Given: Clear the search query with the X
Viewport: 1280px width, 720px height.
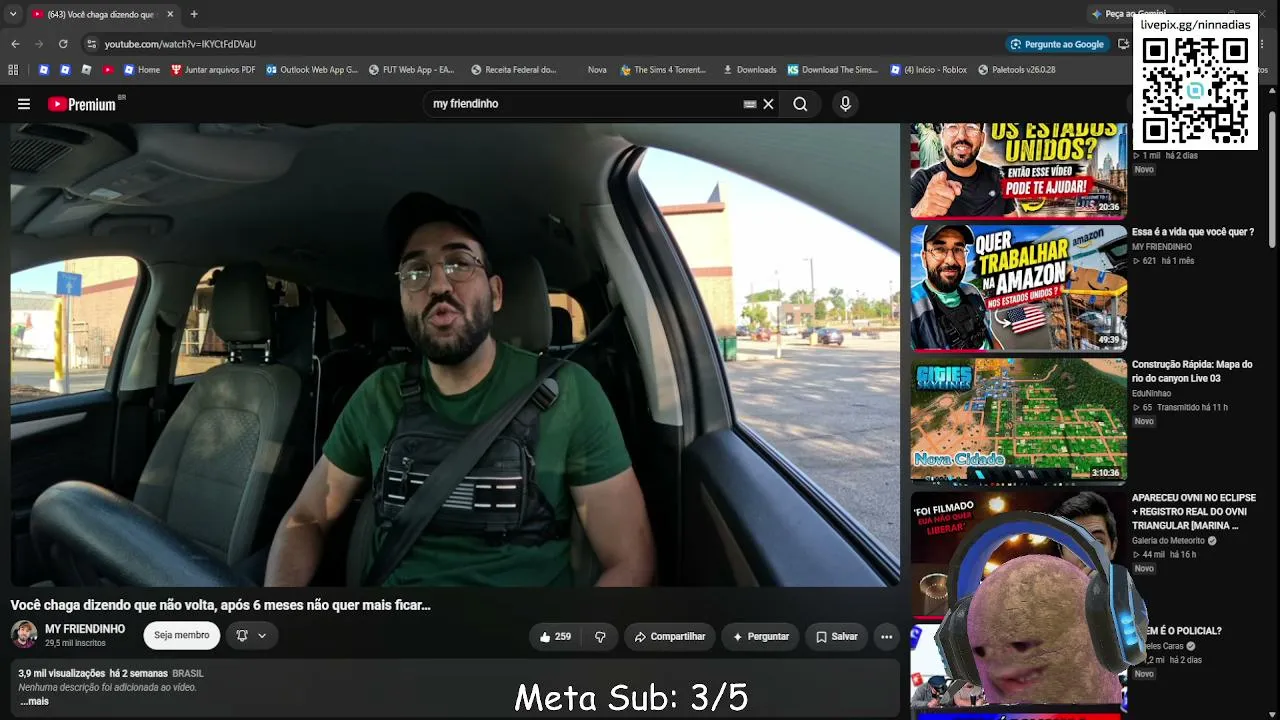Looking at the screenshot, I should tap(768, 104).
